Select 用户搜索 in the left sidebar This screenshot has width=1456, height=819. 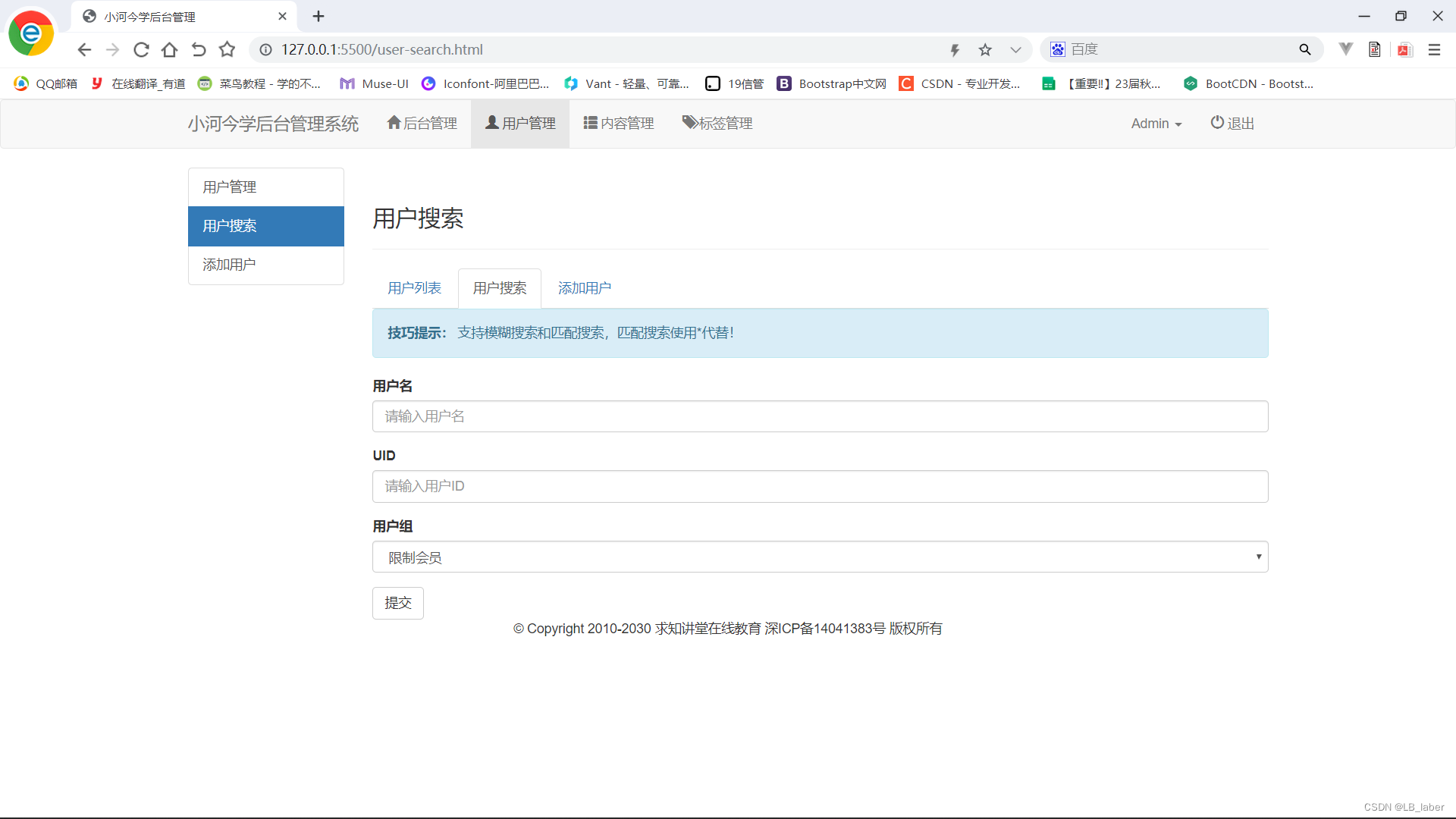266,226
